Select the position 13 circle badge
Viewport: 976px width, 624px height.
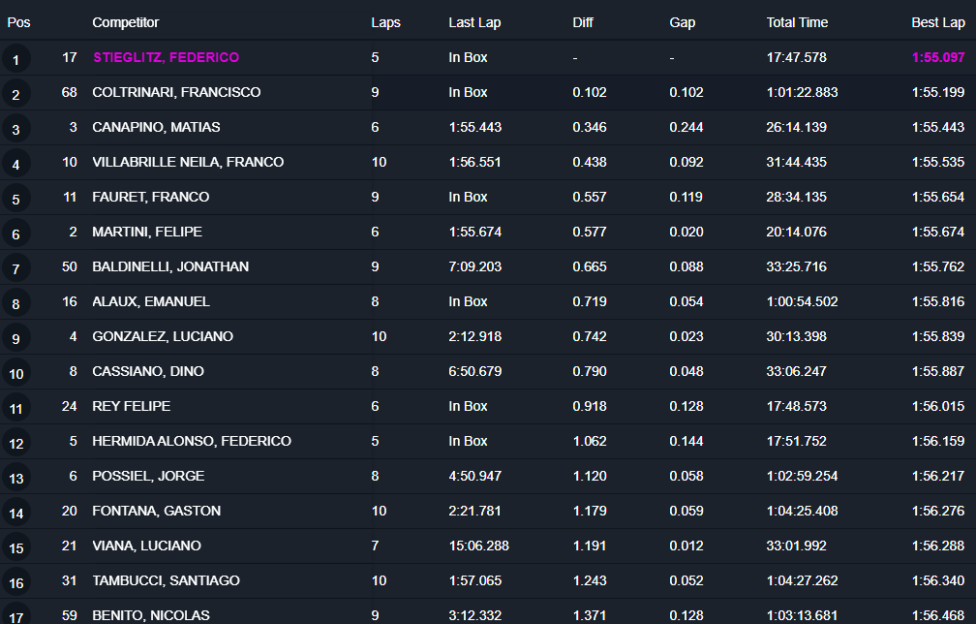coord(16,479)
